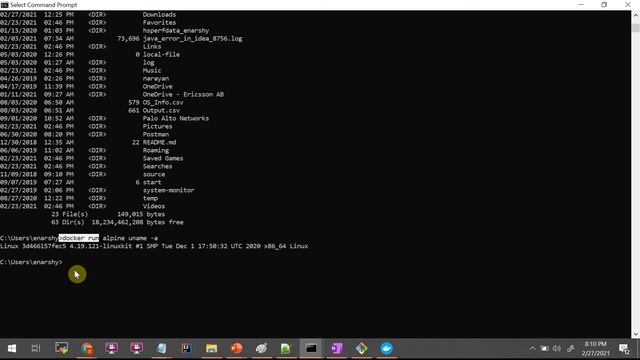Click the 'hsperfdata_enarshy' directory entry
This screenshot has height=360, width=640.
coord(176,31)
